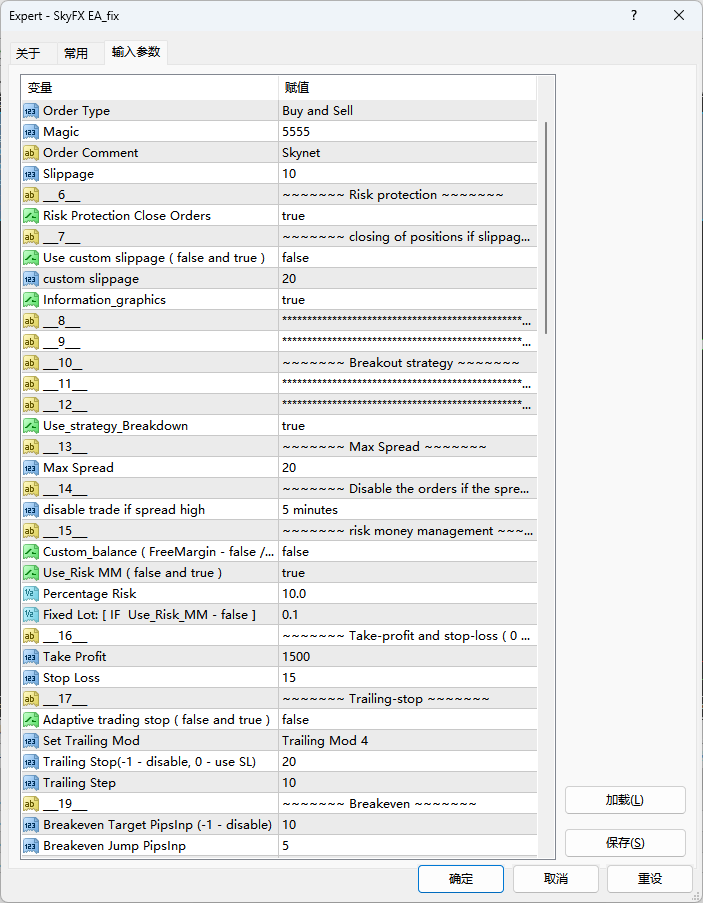The width and height of the screenshot is (703, 903).
Task: Toggle Risk Protection Close Orders true value
Action: pos(407,216)
